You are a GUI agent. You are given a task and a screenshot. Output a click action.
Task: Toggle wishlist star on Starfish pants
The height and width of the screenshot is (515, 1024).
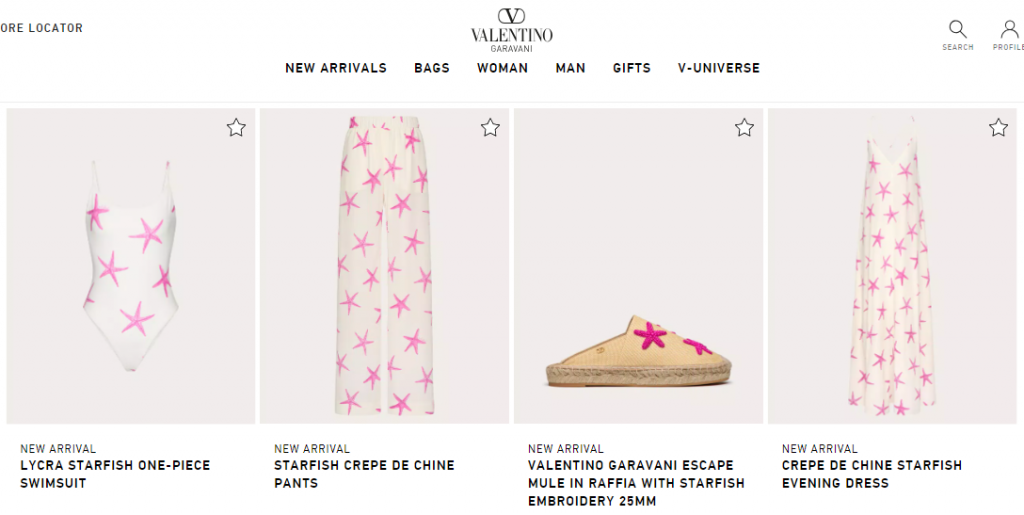pos(490,127)
